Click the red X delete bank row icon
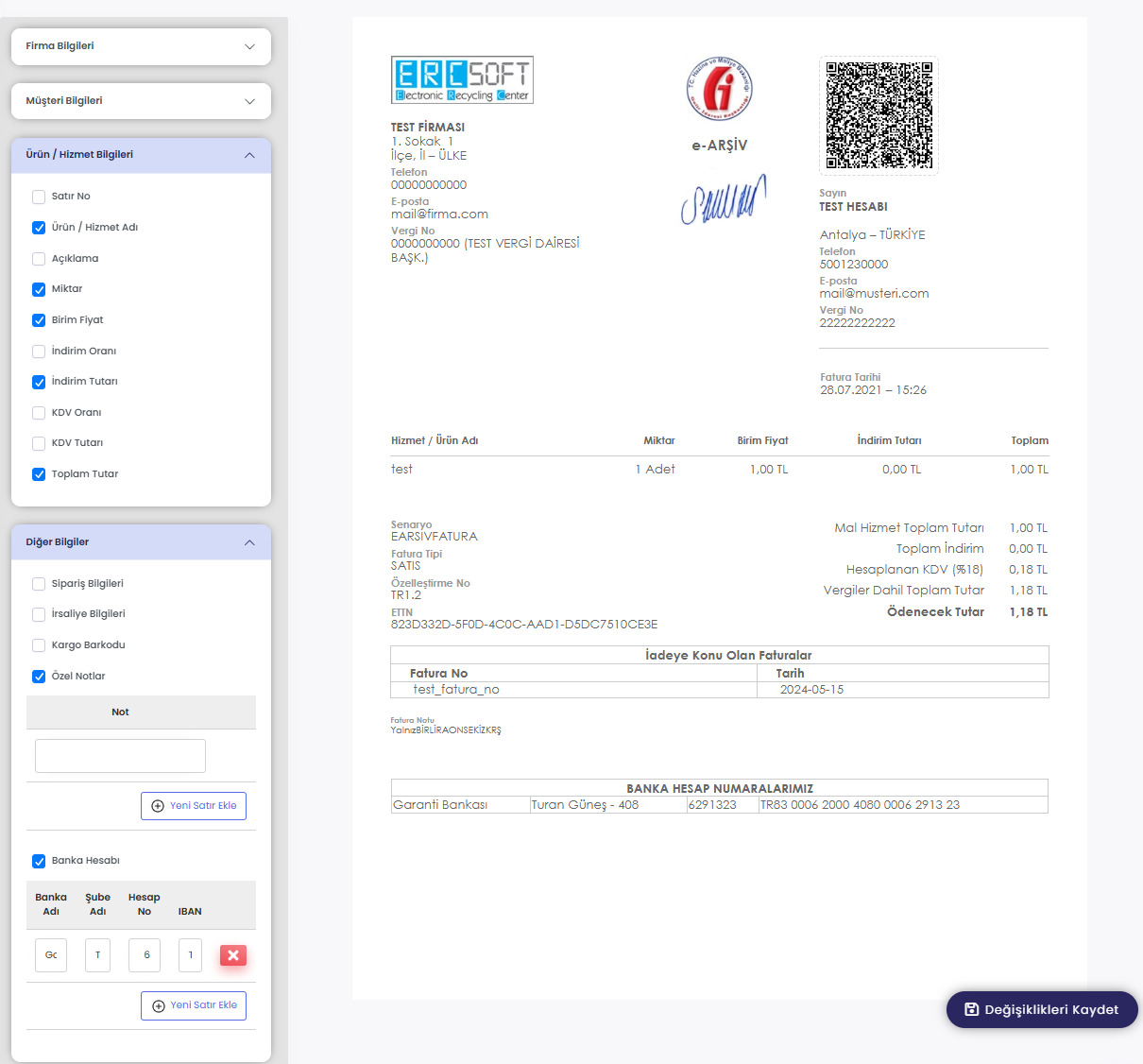The height and width of the screenshot is (1064, 1143). pos(233,955)
